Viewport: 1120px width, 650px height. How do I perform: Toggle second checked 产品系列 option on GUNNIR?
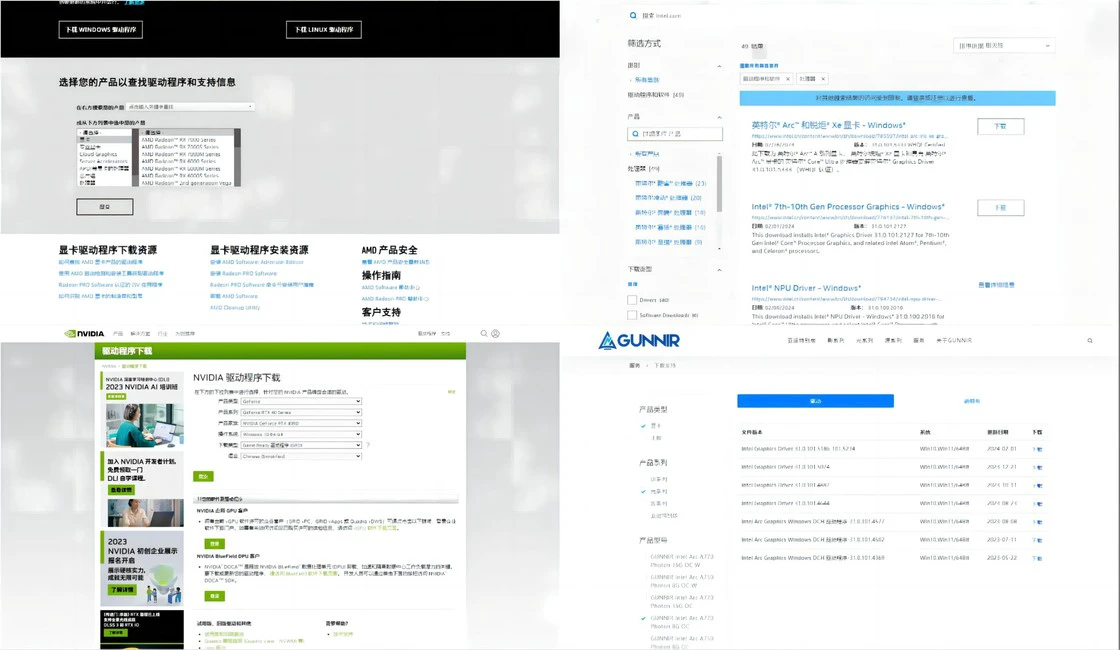pos(654,491)
